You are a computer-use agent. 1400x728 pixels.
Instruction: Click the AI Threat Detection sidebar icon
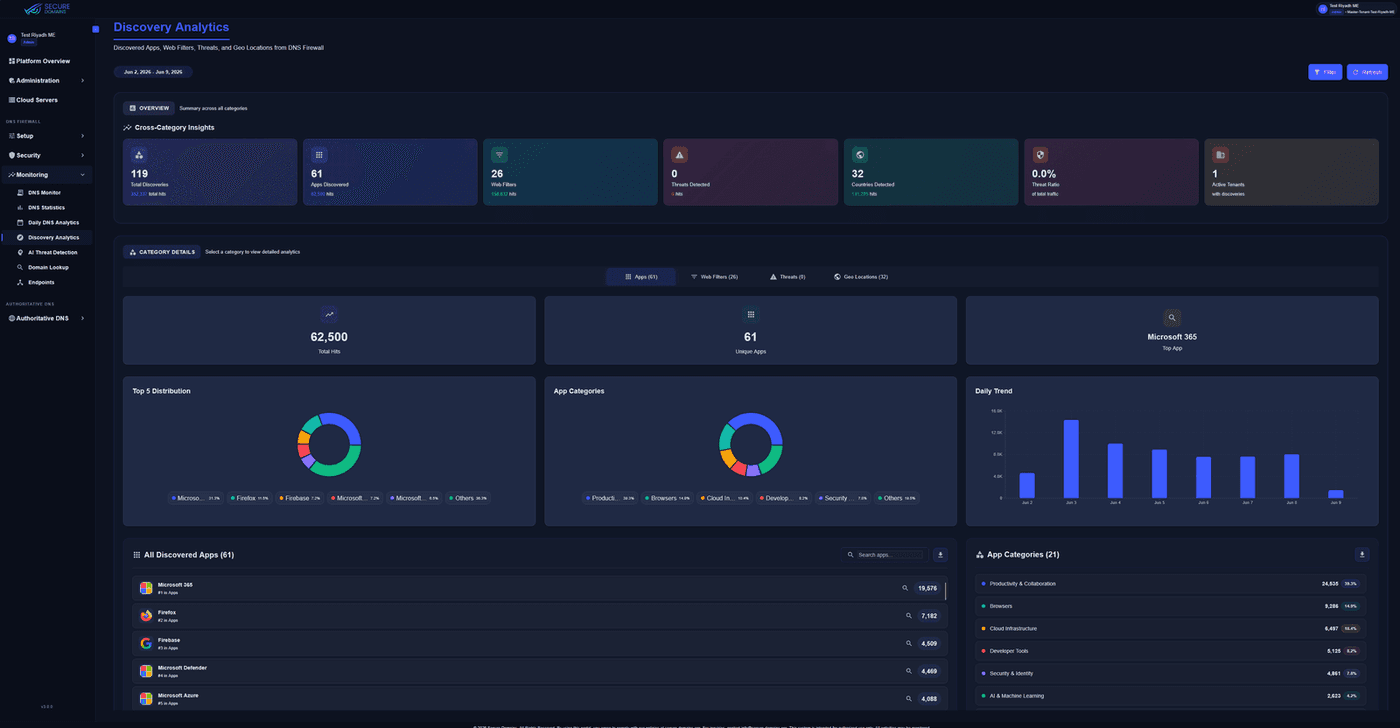[20, 252]
